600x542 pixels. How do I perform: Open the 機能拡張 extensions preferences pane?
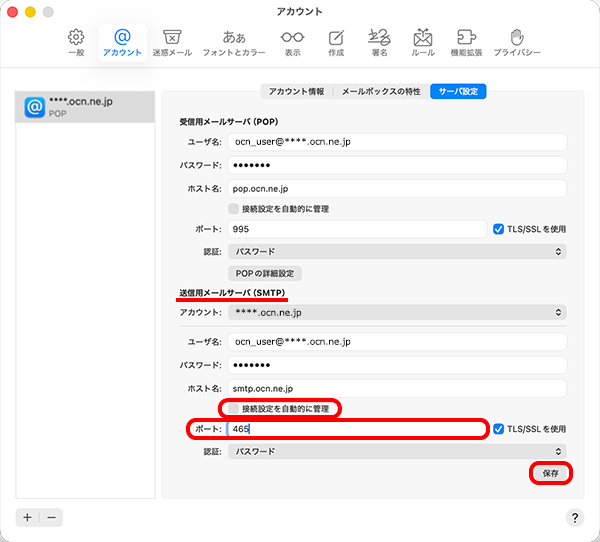pyautogui.click(x=465, y=41)
